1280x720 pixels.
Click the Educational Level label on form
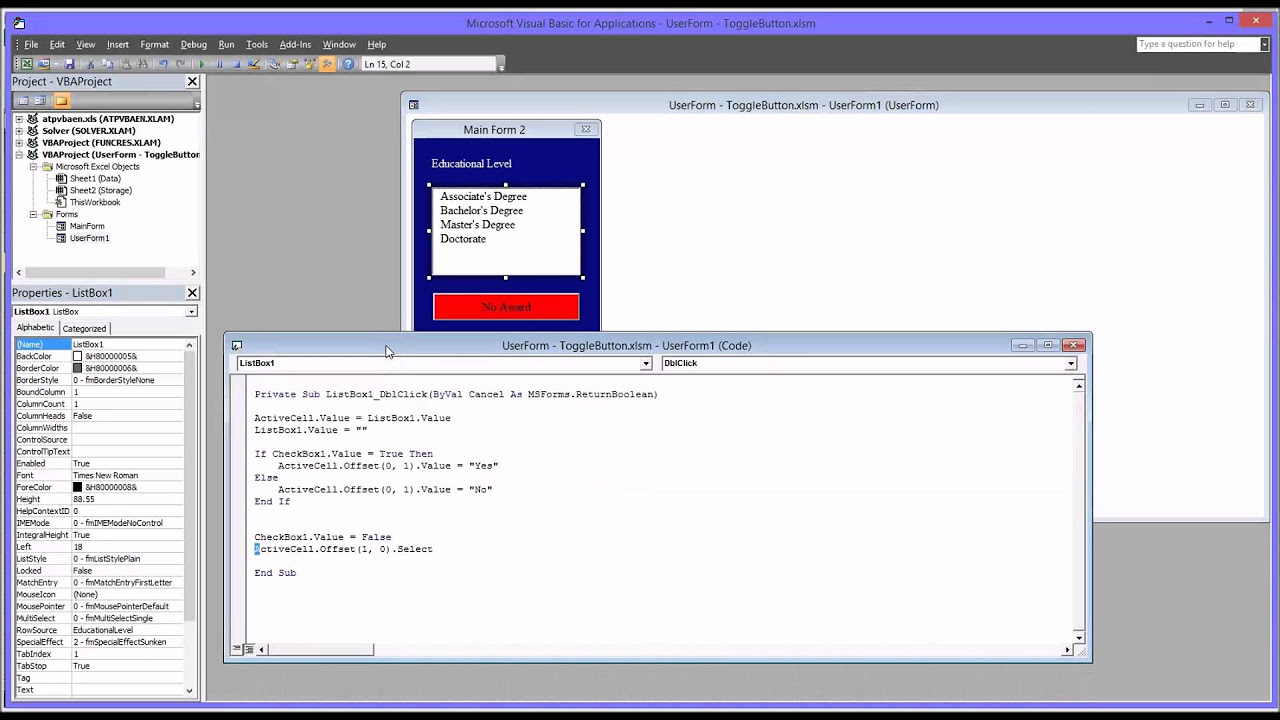[x=471, y=163]
